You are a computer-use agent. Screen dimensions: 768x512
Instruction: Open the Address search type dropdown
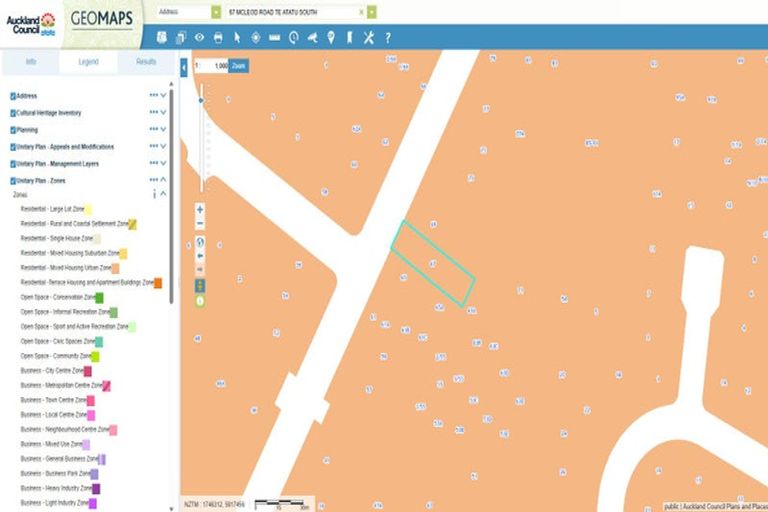216,12
